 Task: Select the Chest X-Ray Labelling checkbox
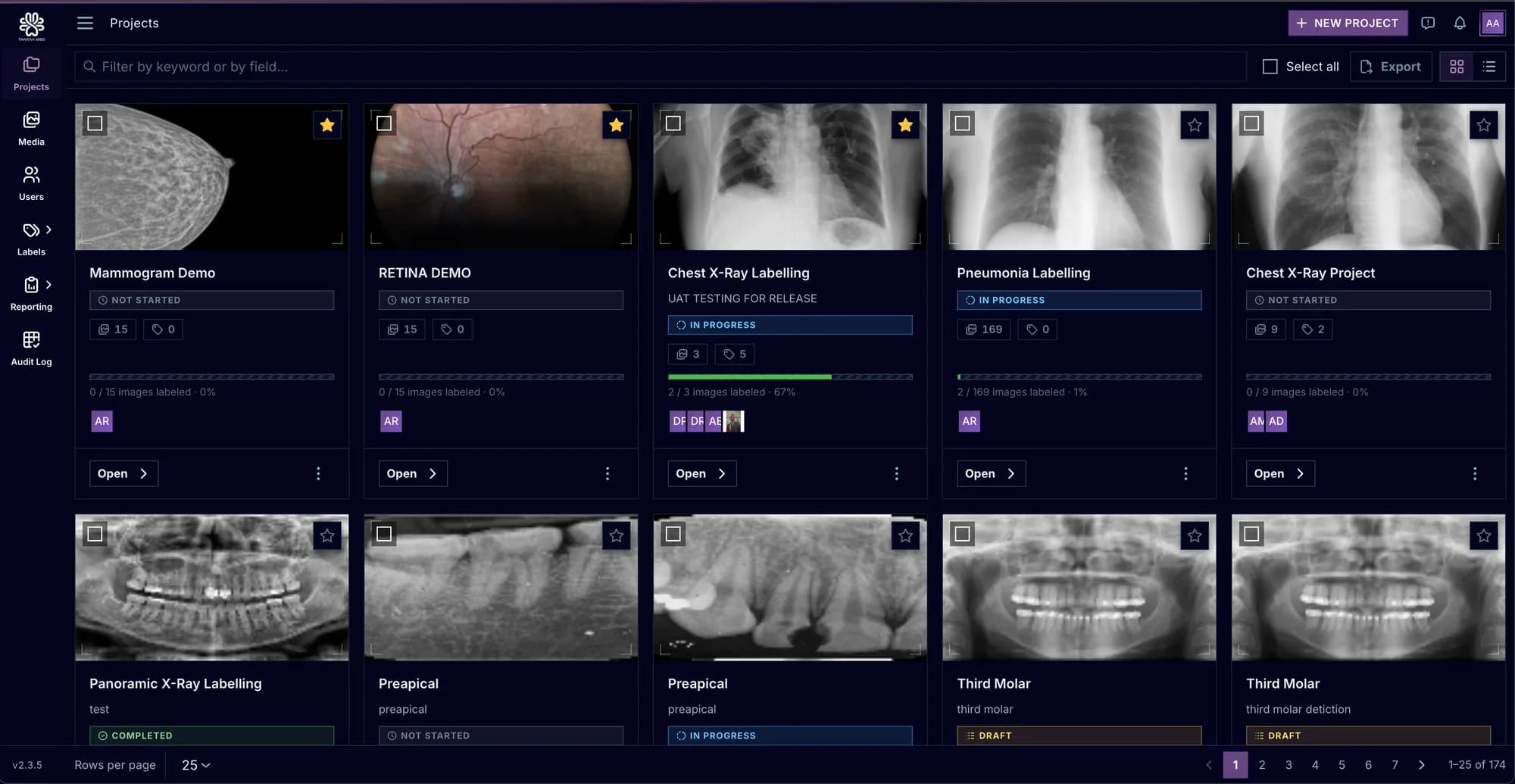pyautogui.click(x=673, y=123)
